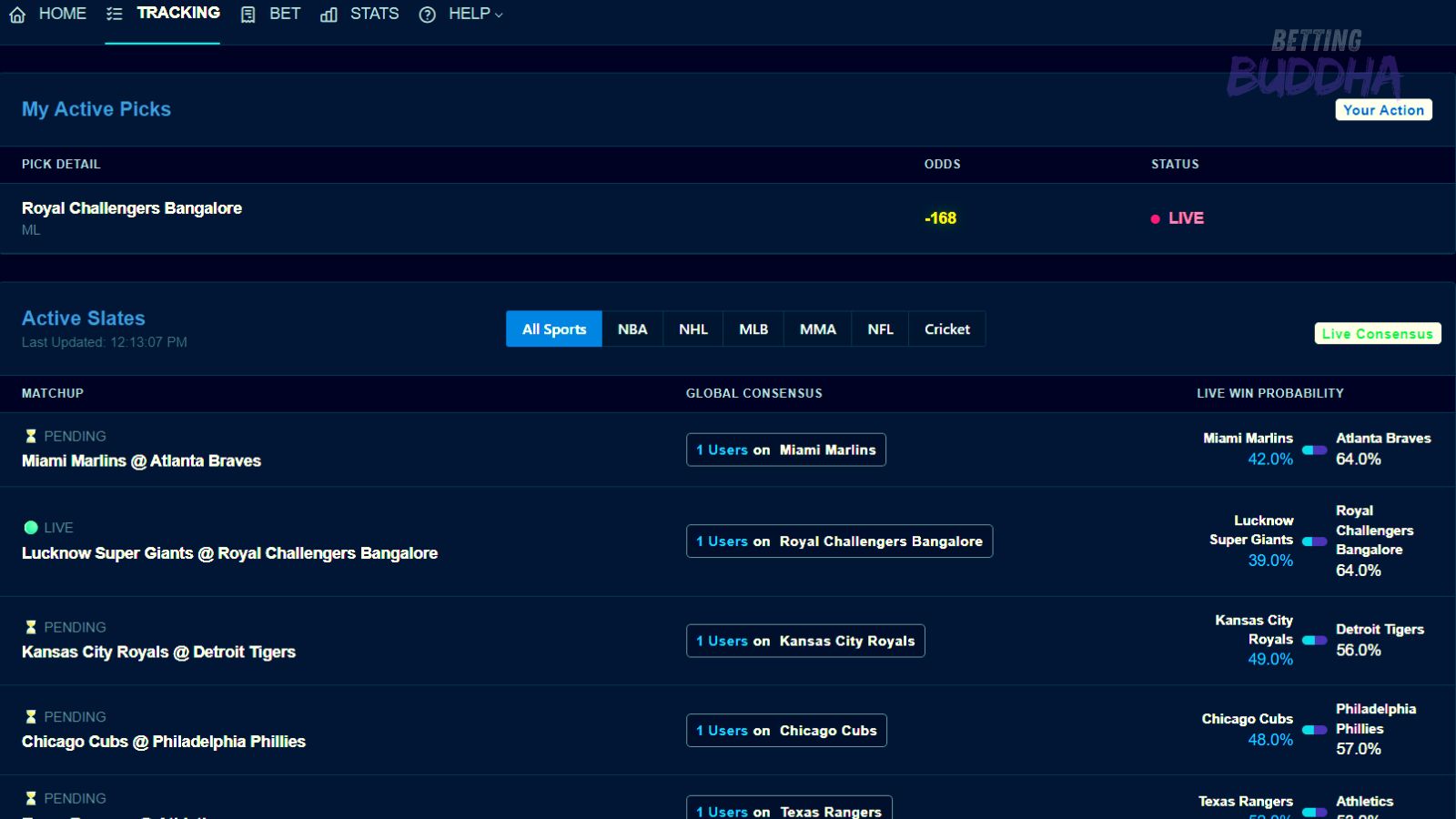Filter active slates by NHL
Viewport: 1456px width, 819px height.
[x=693, y=329]
